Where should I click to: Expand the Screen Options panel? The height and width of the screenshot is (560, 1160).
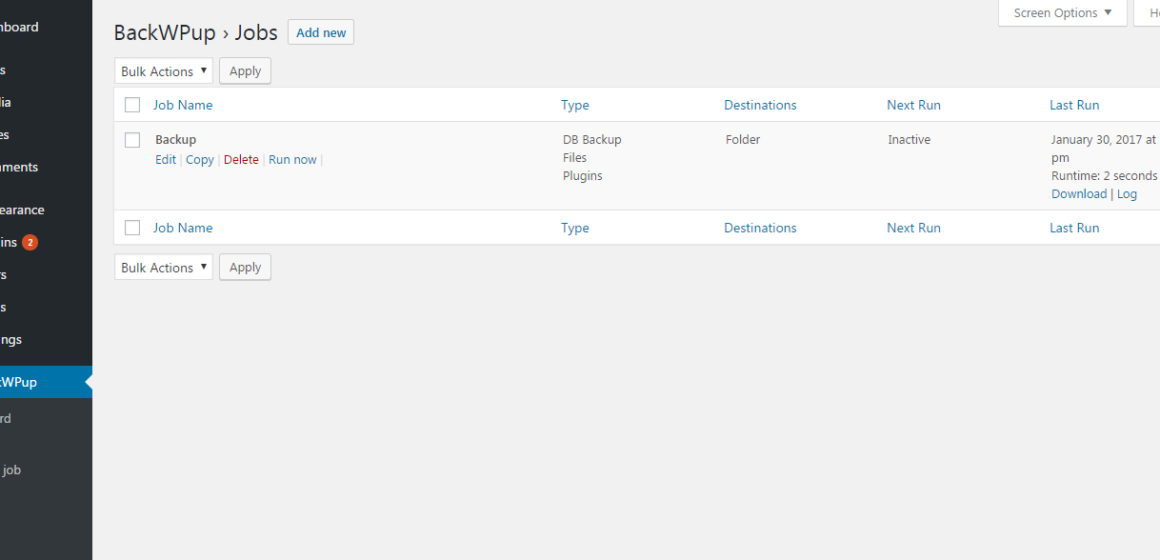pos(1062,13)
